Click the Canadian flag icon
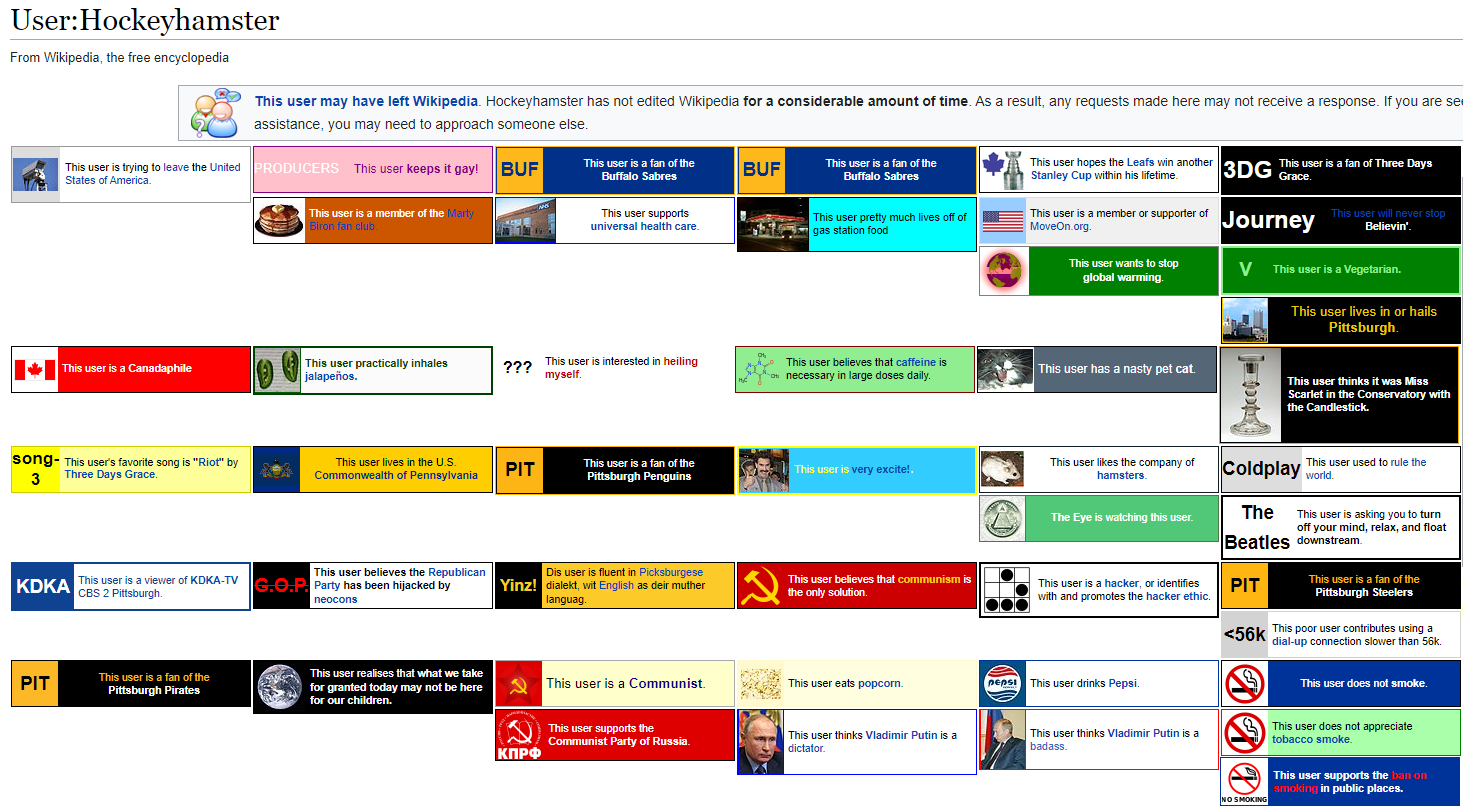1463x806 pixels. (x=35, y=369)
